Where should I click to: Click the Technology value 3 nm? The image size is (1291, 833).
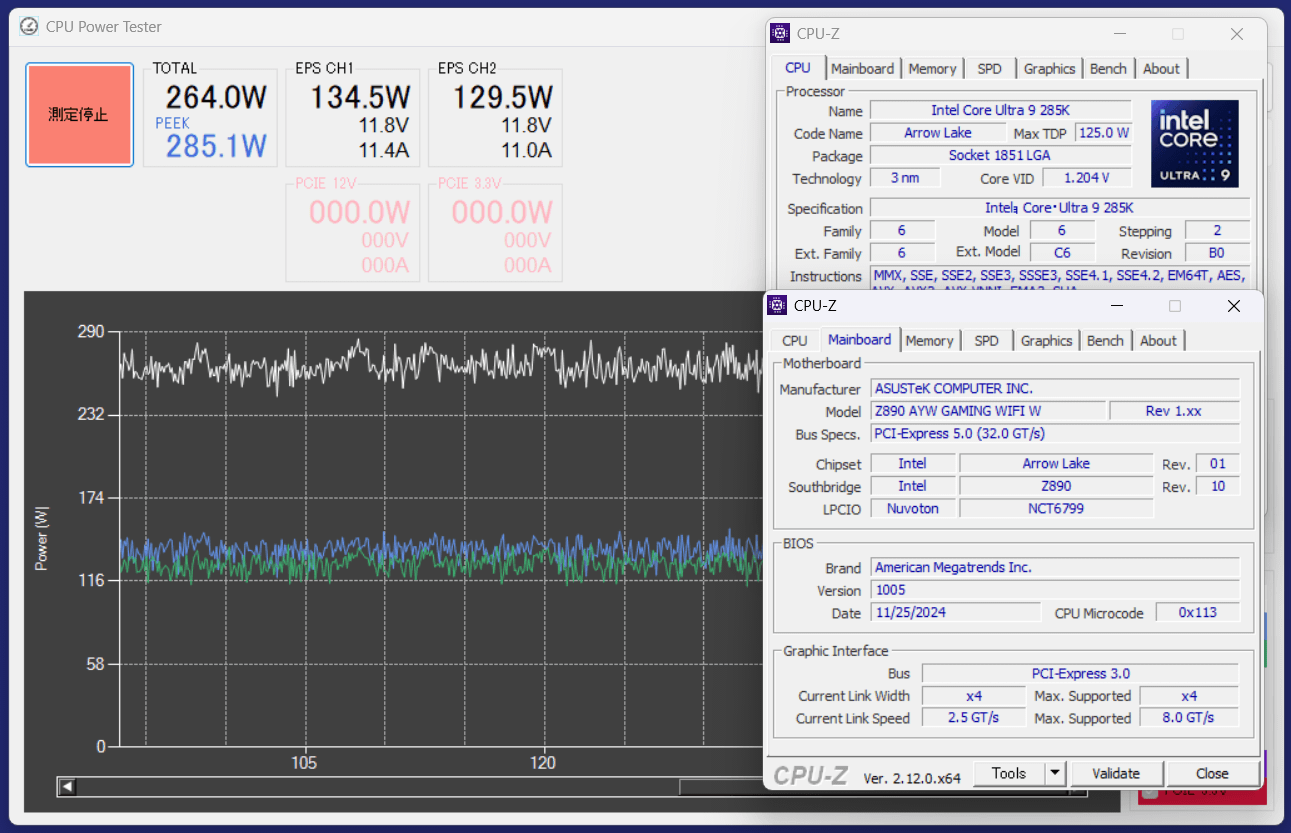[905, 178]
